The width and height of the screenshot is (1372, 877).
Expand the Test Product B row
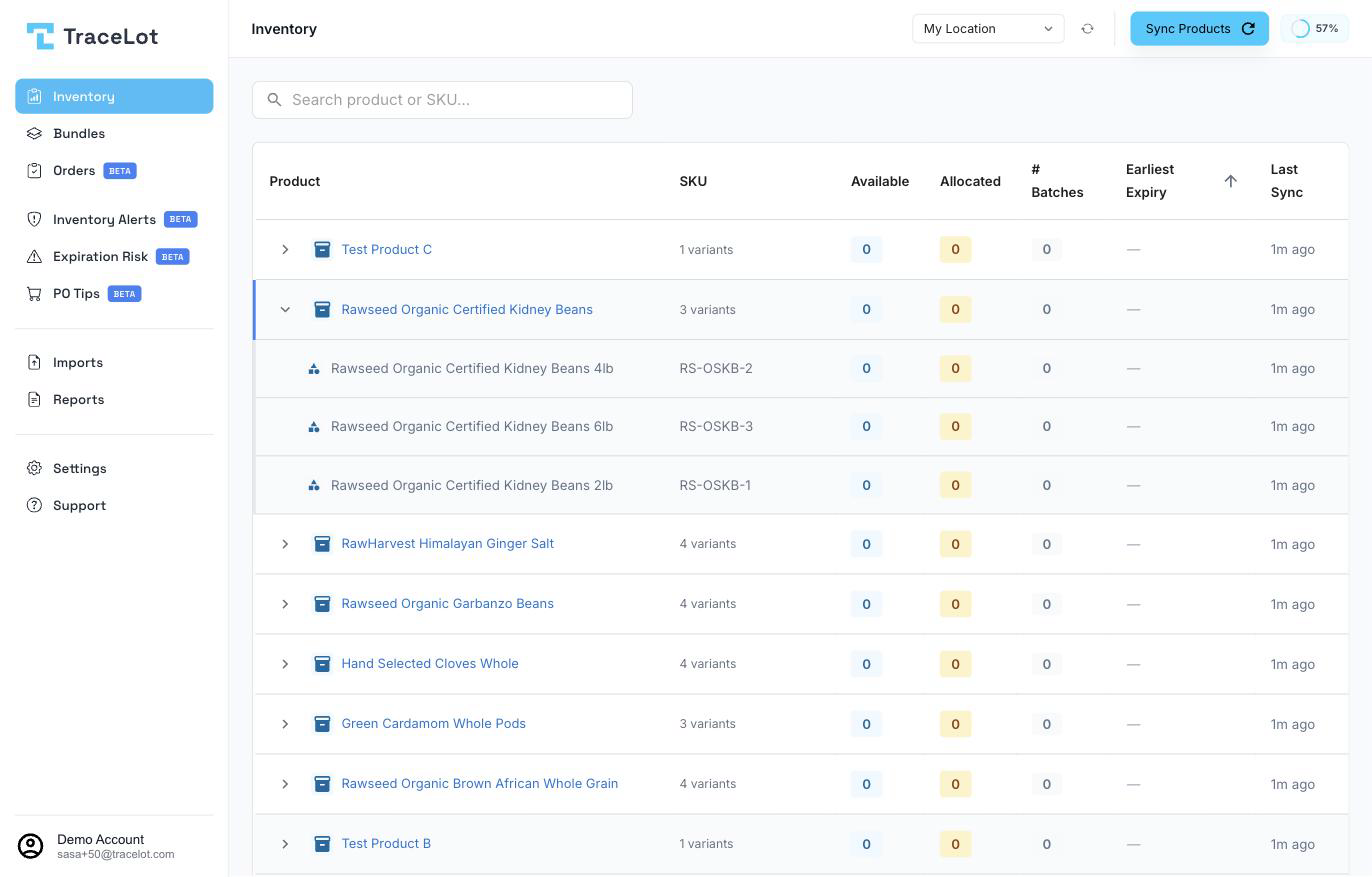tap(285, 844)
